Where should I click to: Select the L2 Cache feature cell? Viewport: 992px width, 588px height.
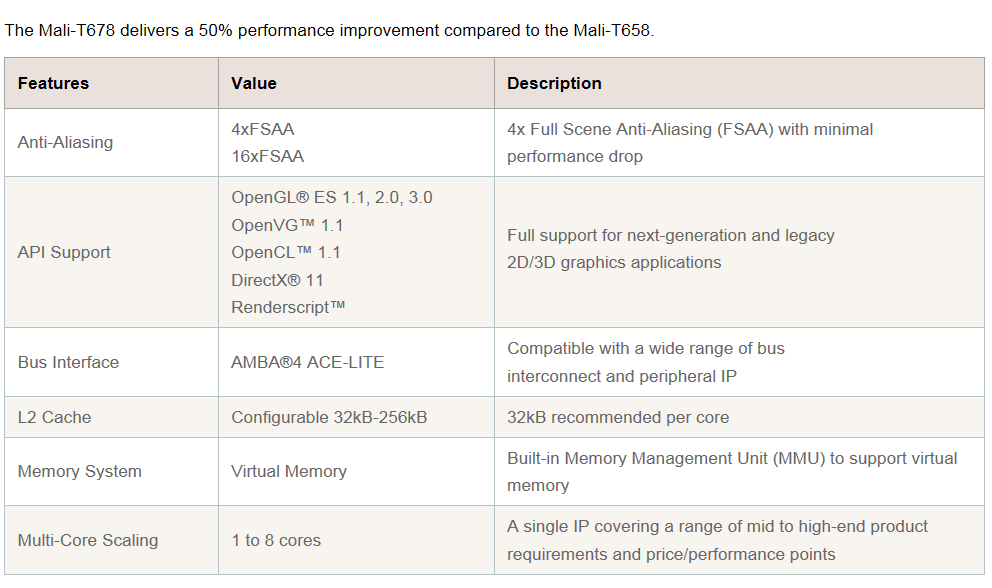pos(54,417)
